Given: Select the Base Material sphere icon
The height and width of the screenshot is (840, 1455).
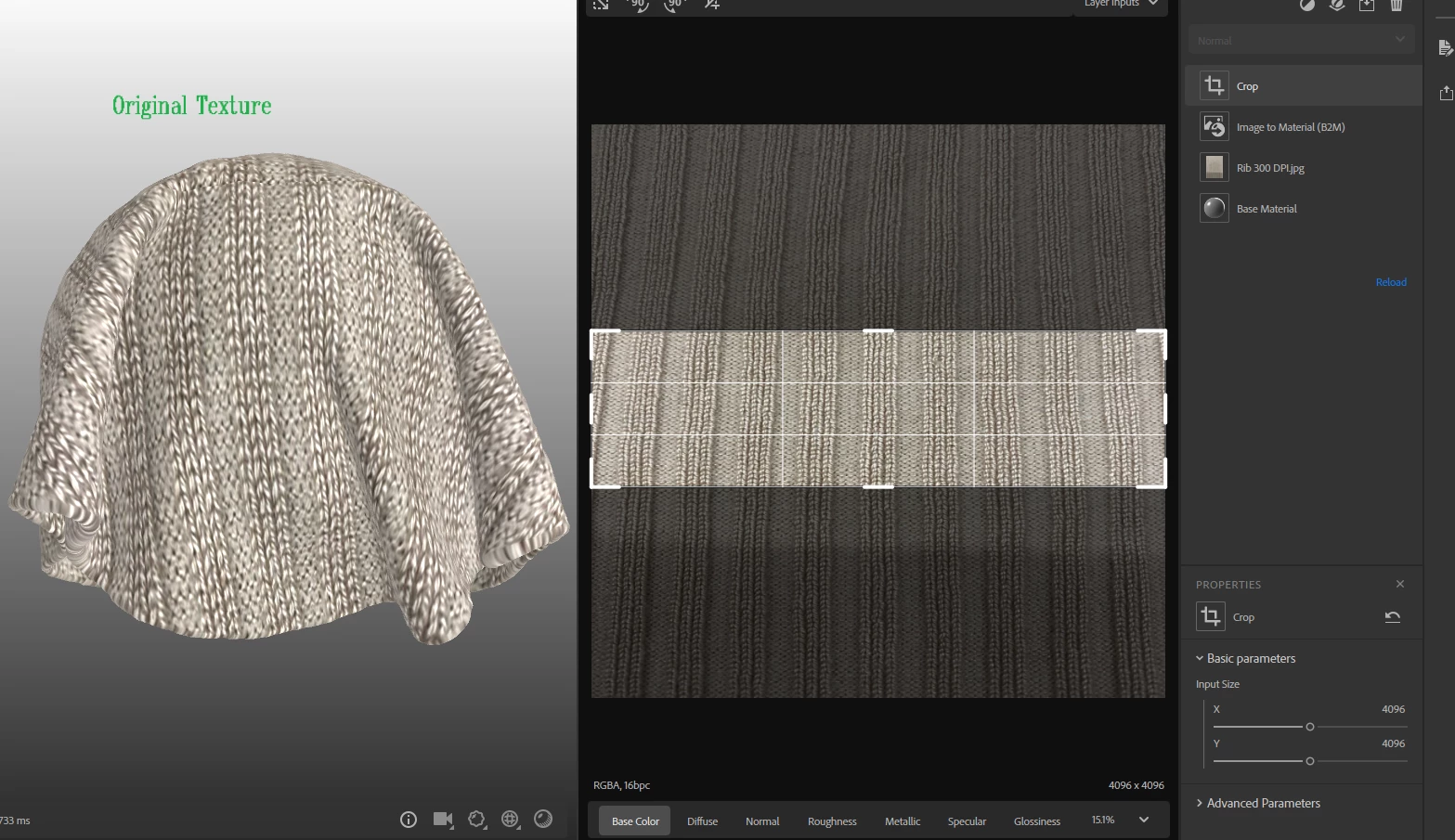Looking at the screenshot, I should click(1214, 208).
